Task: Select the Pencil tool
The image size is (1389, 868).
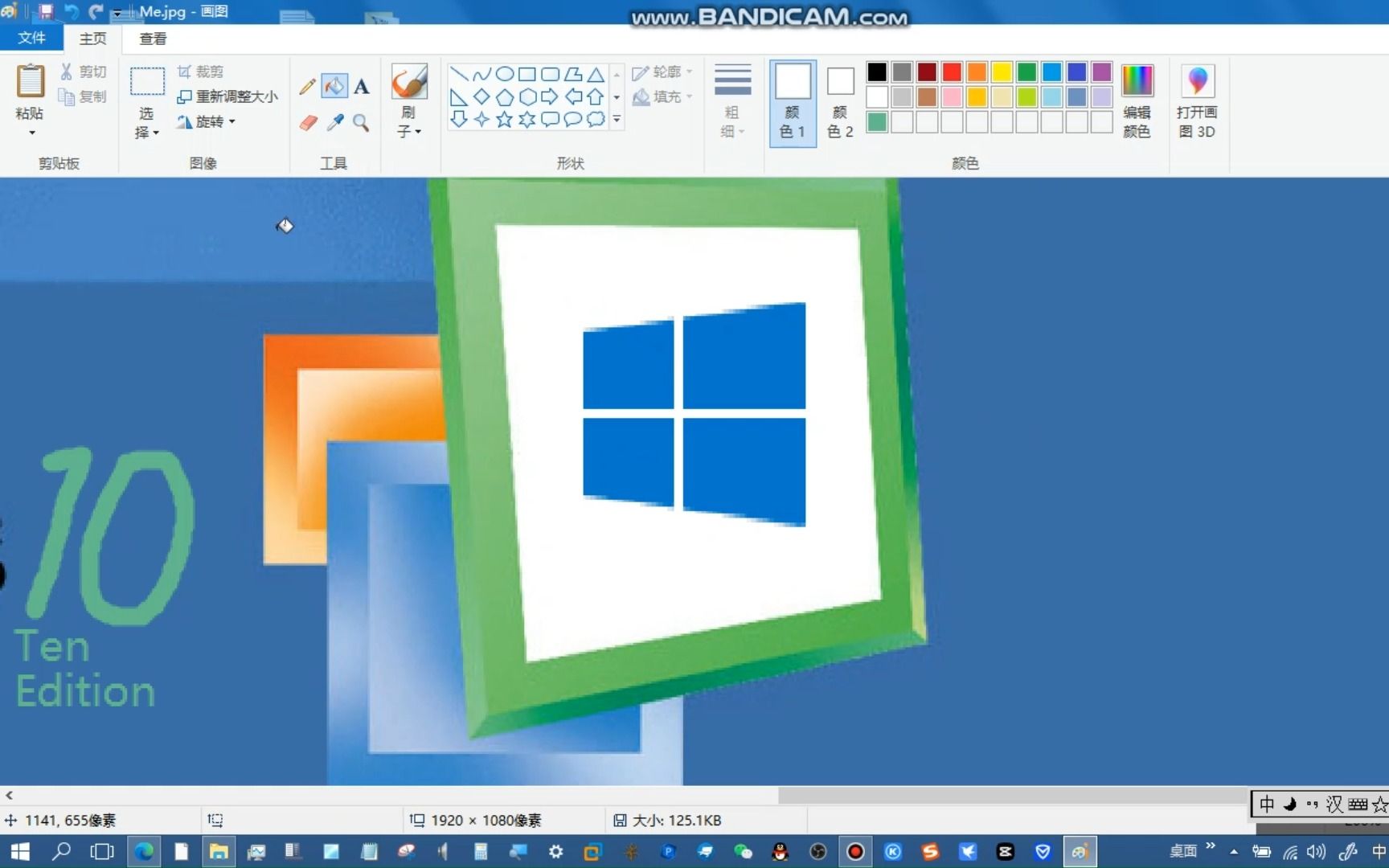Action: click(x=307, y=86)
